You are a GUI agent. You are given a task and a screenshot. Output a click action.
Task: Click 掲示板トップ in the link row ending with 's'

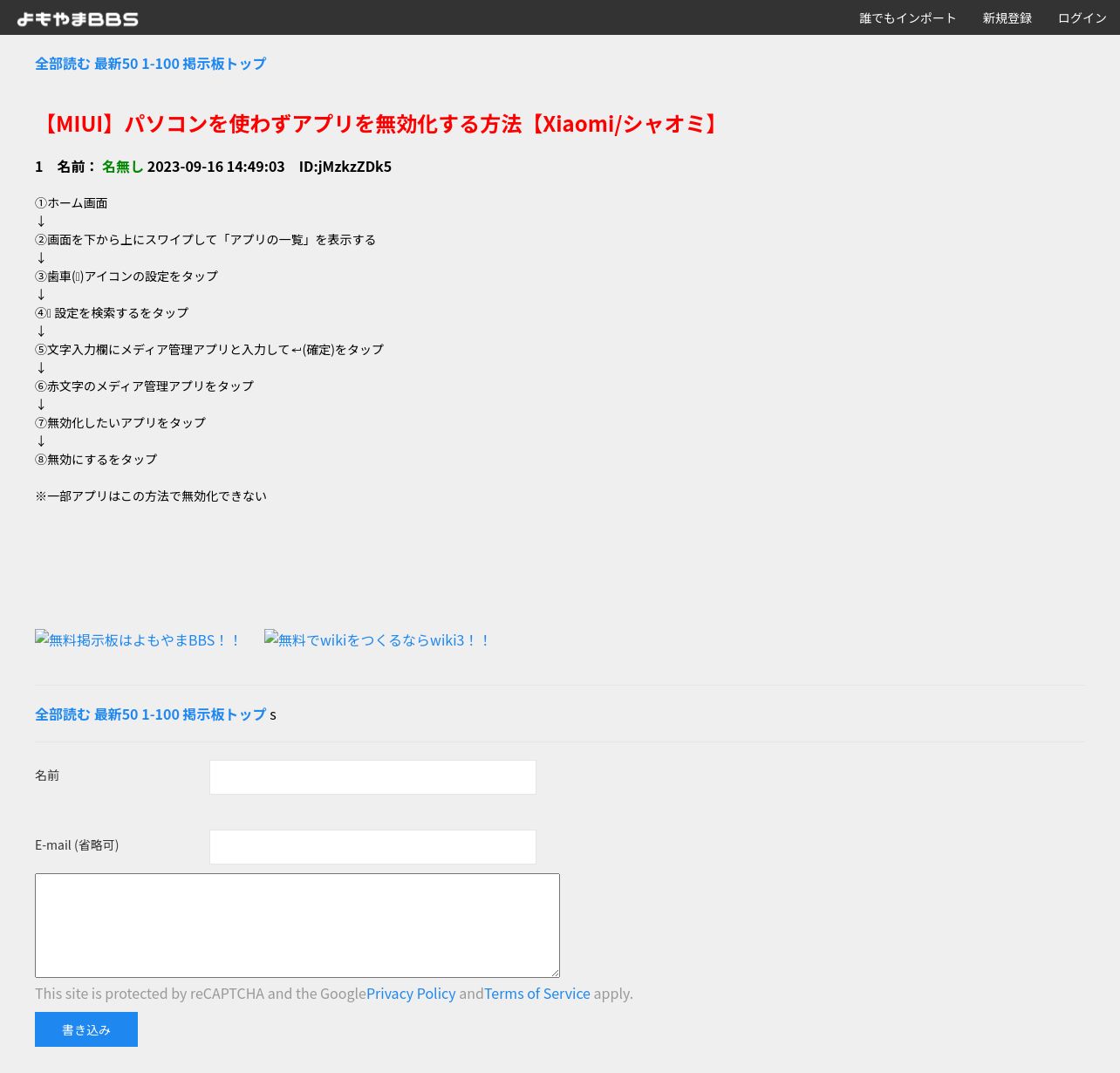[224, 714]
